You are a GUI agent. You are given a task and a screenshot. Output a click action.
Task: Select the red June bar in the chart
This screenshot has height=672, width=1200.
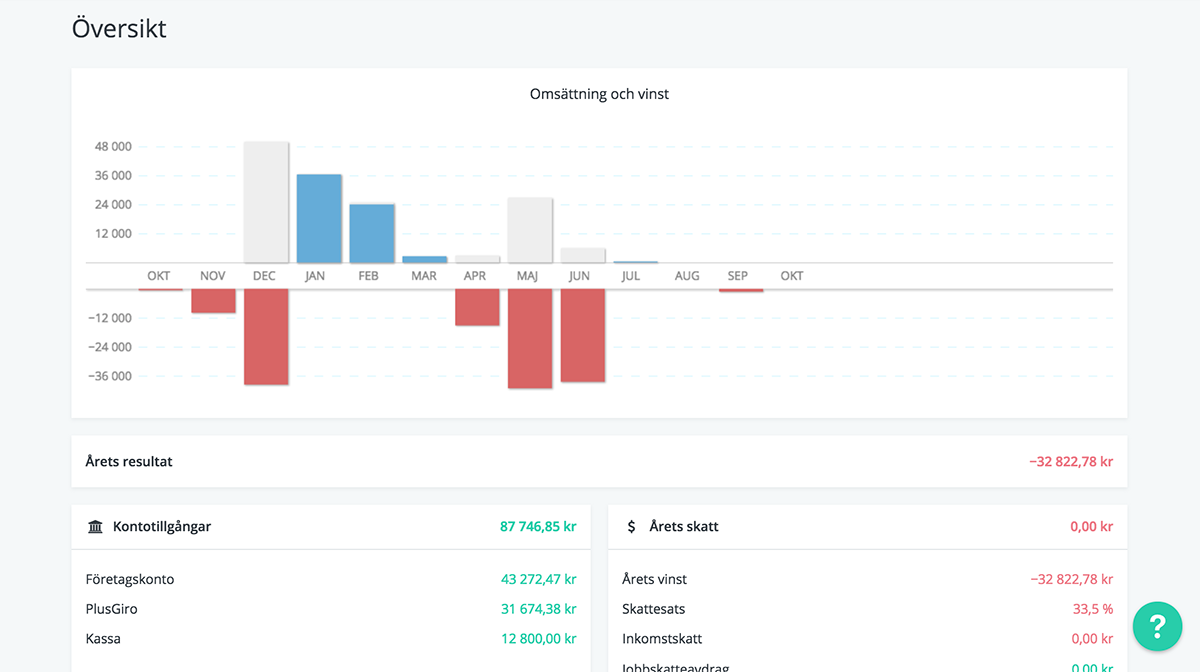582,335
